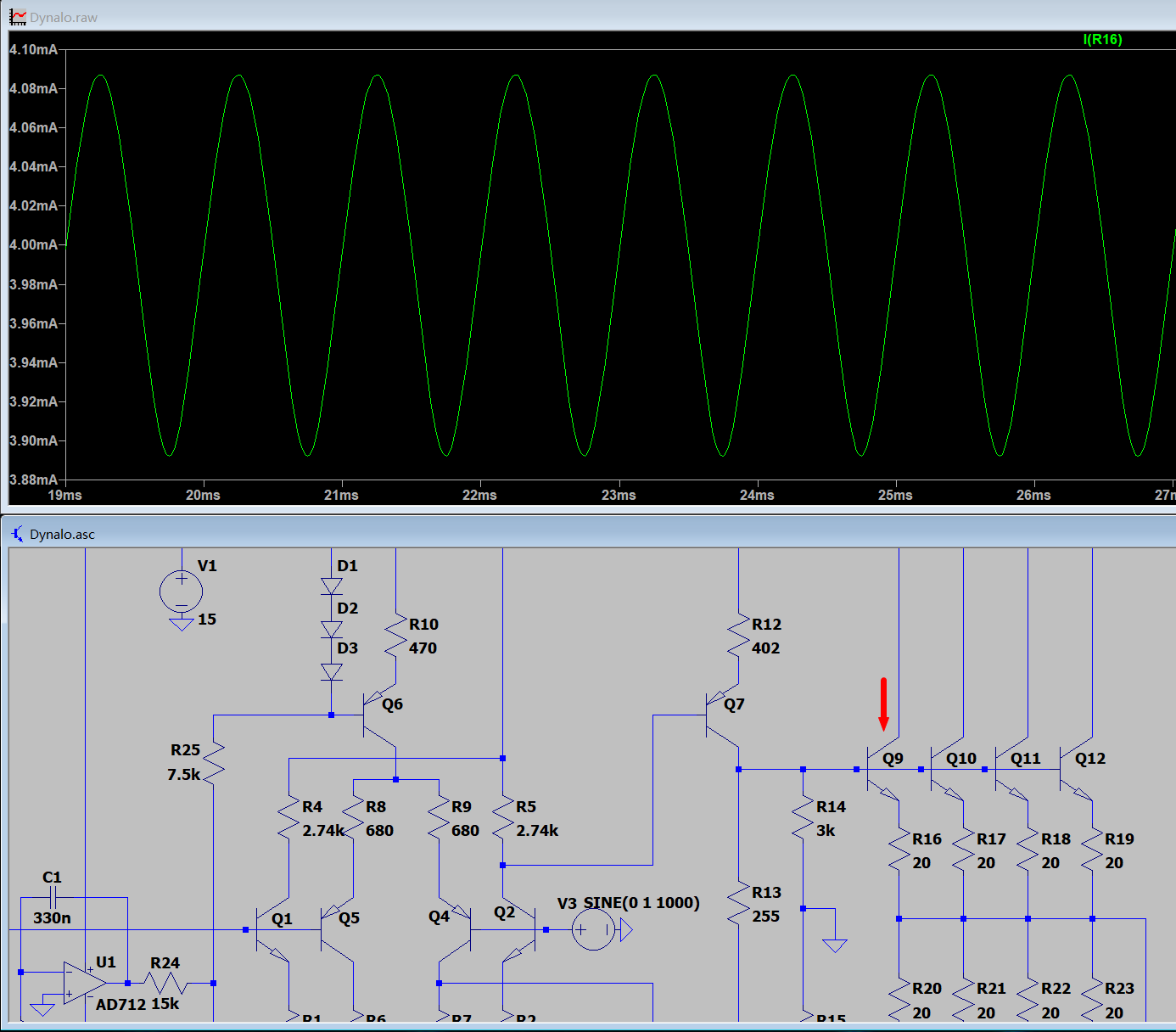Click the AD712 model name text
The image size is (1176, 1032).
[x=120, y=1004]
